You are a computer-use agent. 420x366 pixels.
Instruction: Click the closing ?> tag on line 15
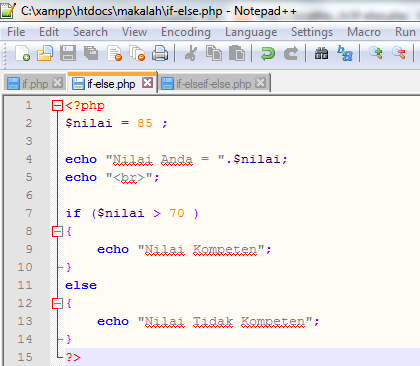[73, 357]
